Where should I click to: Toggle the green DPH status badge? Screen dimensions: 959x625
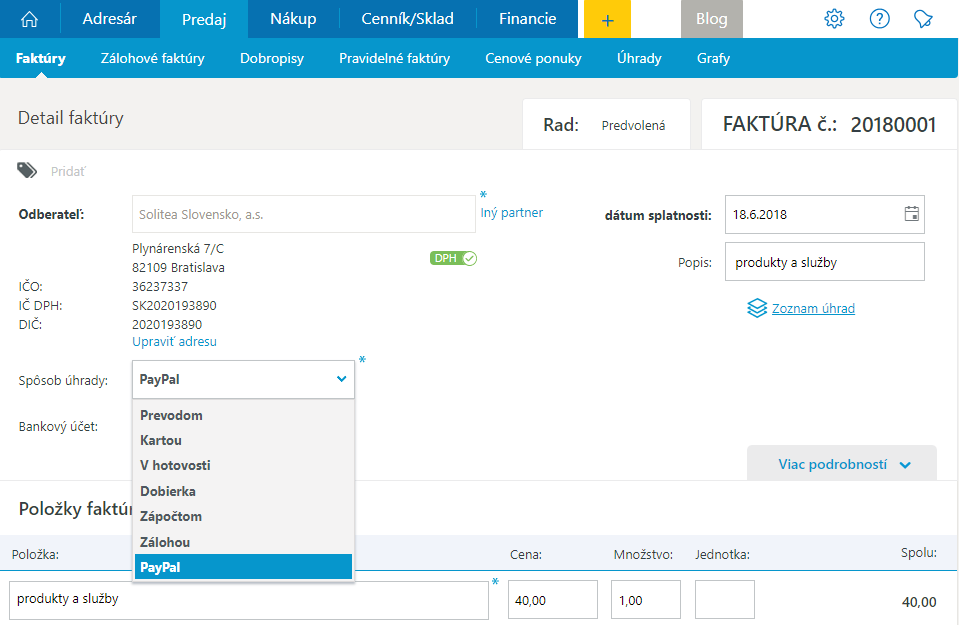453,258
